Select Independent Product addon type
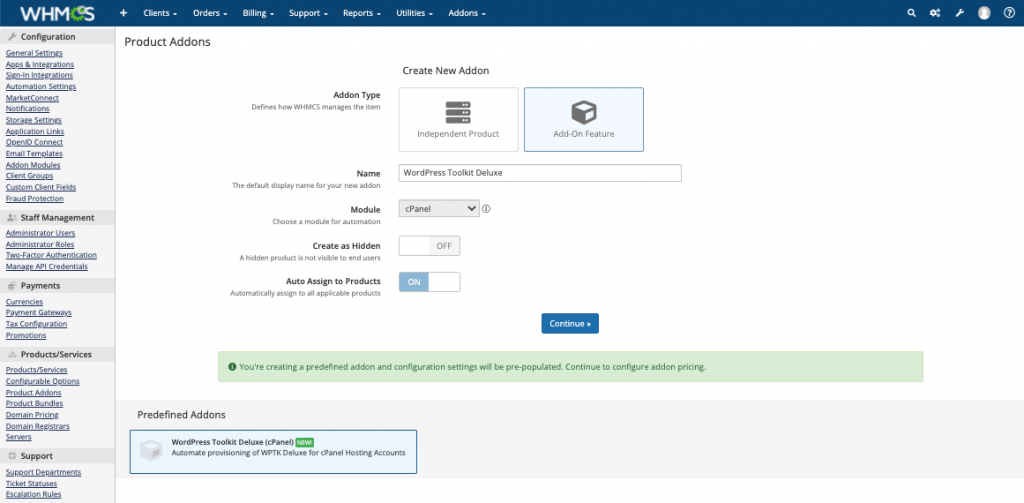1024x503 pixels. pyautogui.click(x=458, y=120)
